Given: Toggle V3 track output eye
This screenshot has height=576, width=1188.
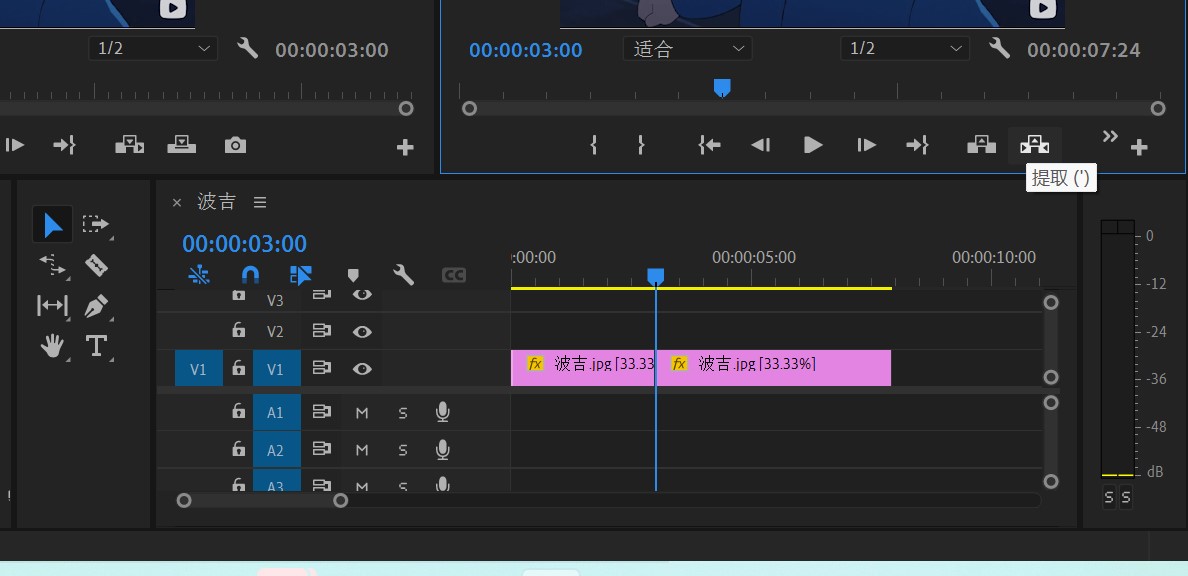Looking at the screenshot, I should pyautogui.click(x=362, y=294).
